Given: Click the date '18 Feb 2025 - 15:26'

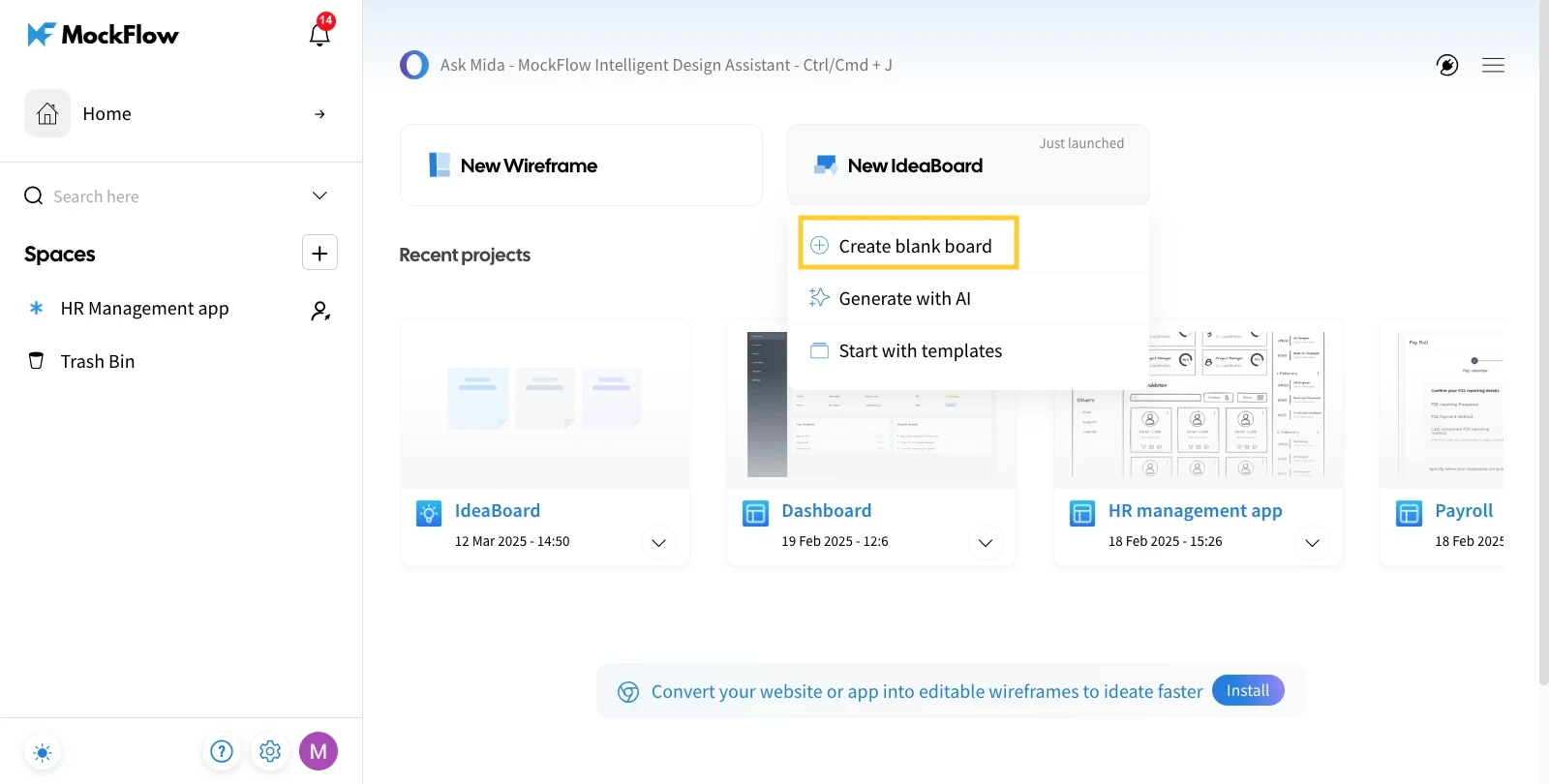Looking at the screenshot, I should pos(1165,541).
